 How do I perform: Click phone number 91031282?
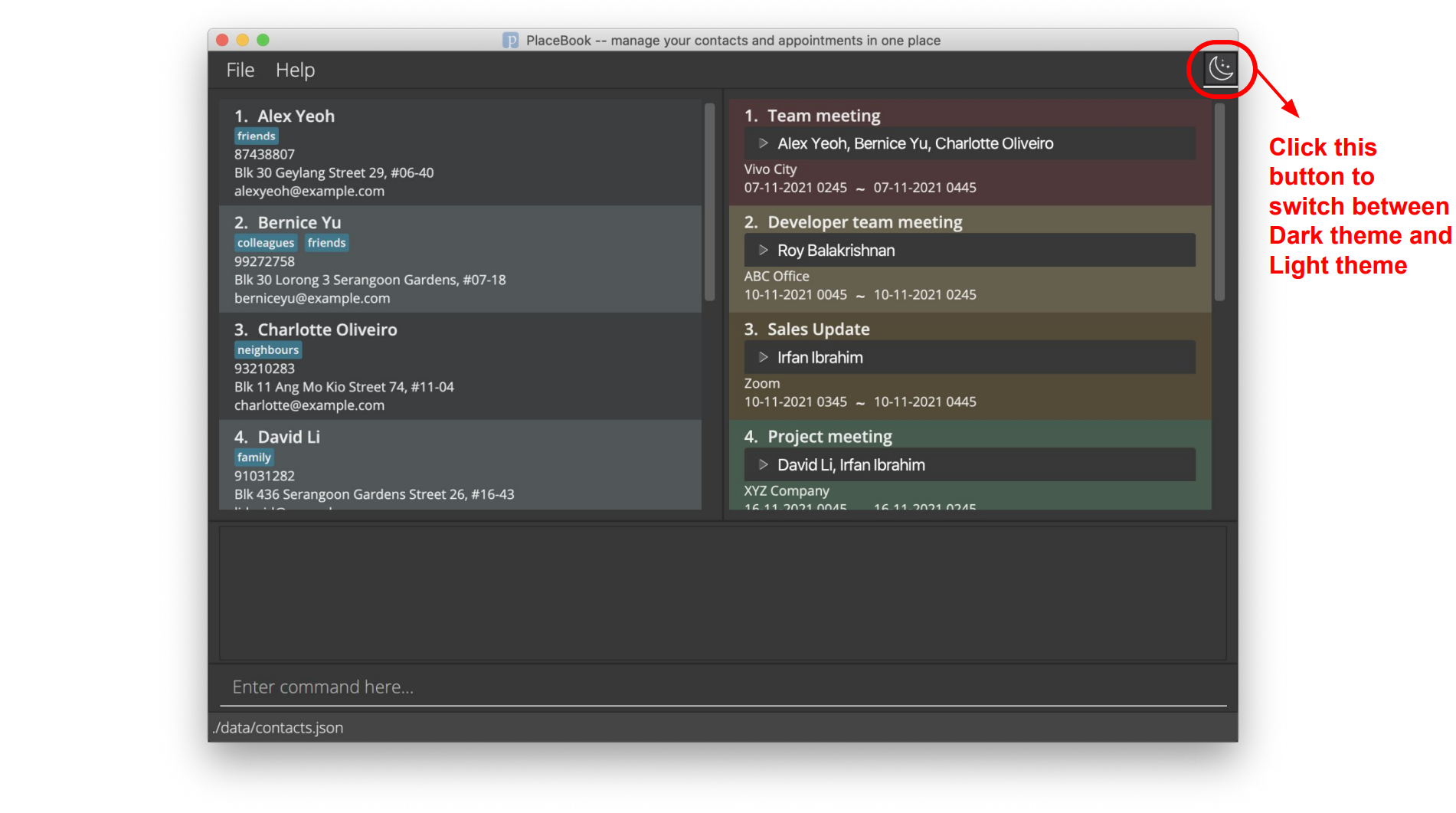point(264,477)
